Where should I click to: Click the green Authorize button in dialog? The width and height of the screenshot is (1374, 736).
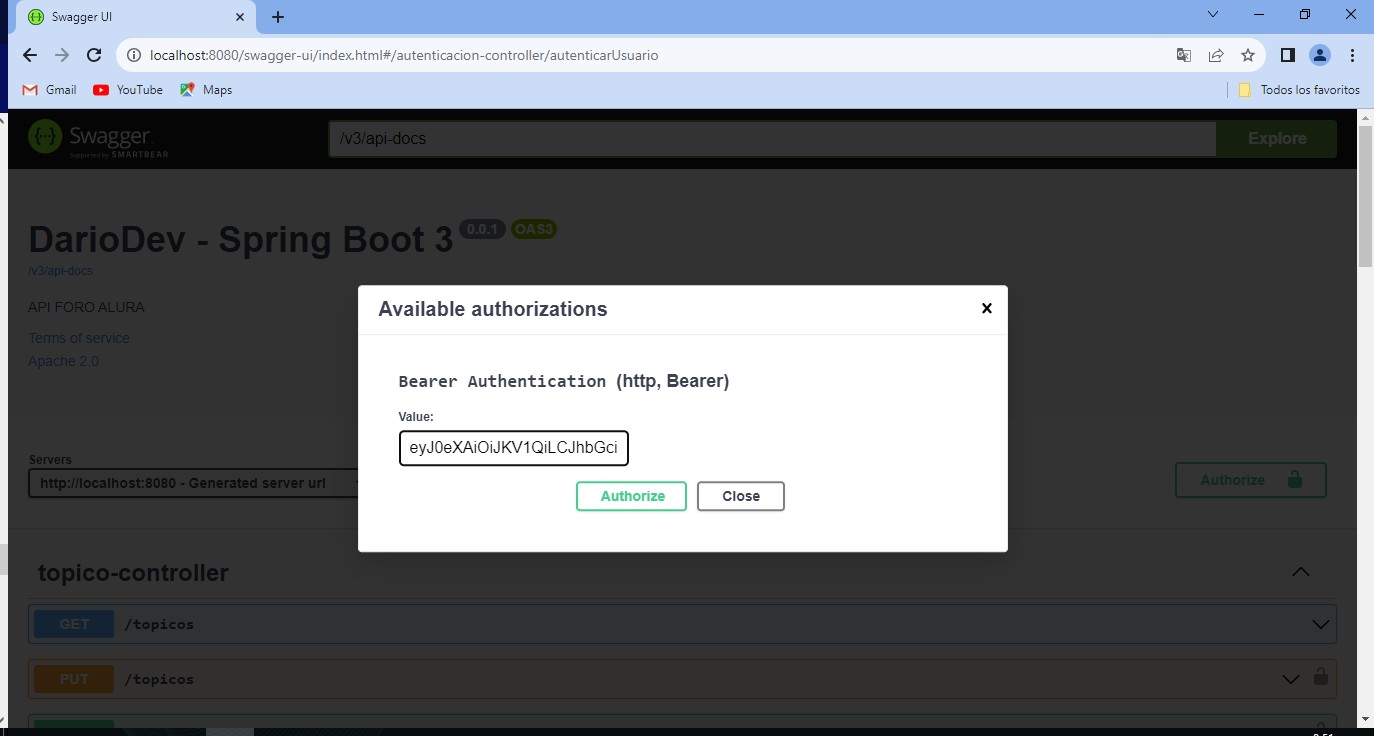[x=631, y=496]
